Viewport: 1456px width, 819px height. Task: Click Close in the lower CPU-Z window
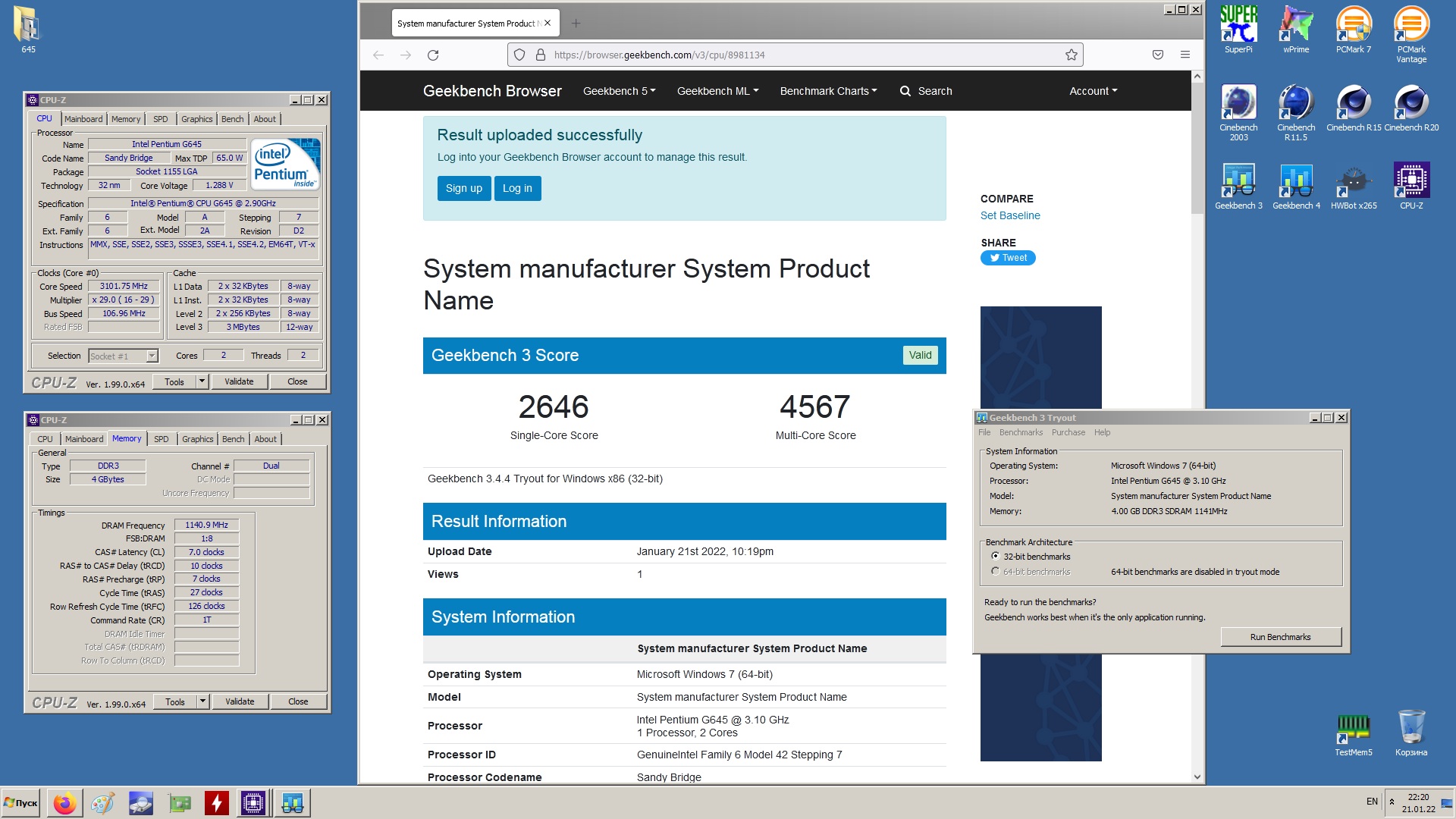point(298,701)
